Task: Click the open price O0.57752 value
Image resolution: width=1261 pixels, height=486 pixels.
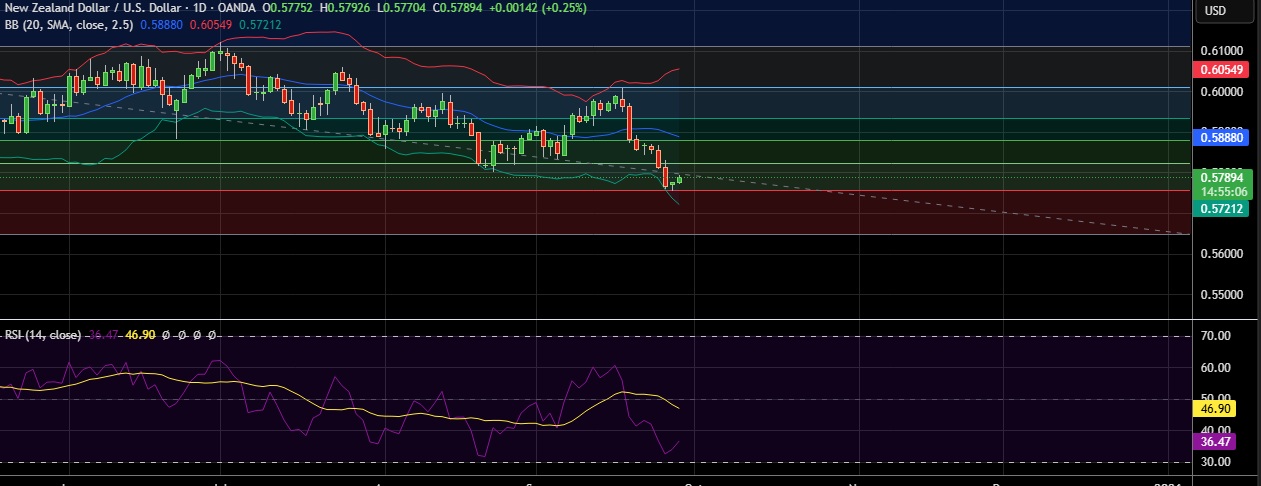Action: click(289, 7)
